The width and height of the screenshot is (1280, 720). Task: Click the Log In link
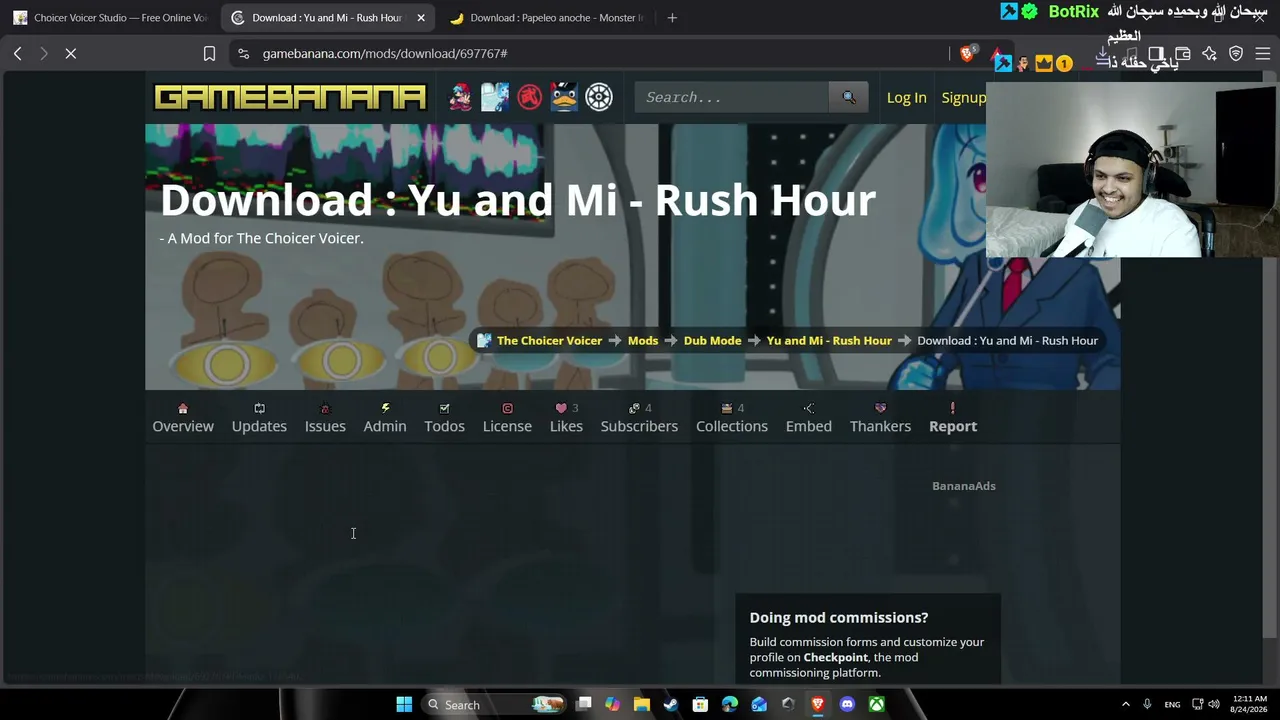coord(907,97)
